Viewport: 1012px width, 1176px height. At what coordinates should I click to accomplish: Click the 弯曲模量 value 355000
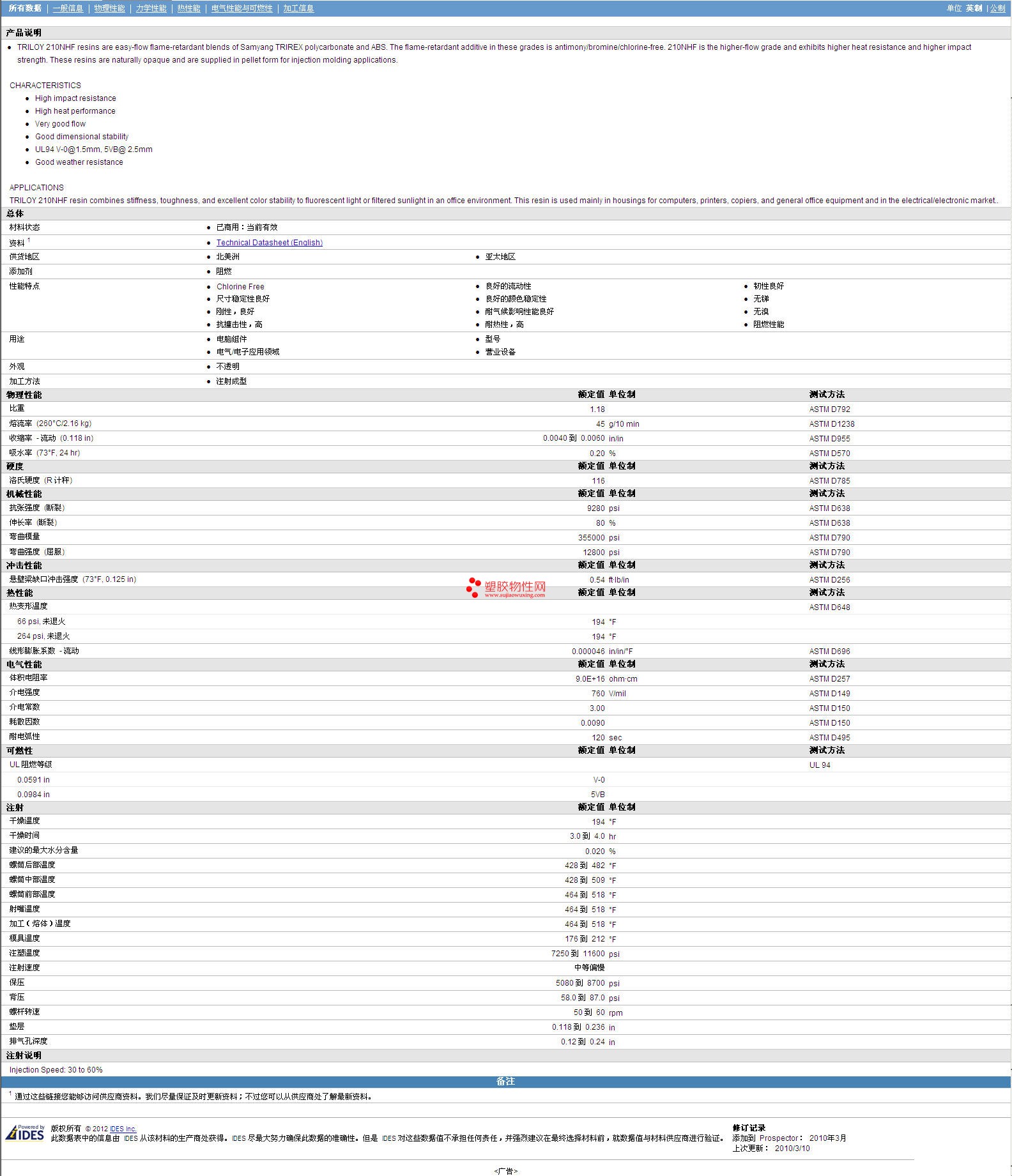[592, 538]
